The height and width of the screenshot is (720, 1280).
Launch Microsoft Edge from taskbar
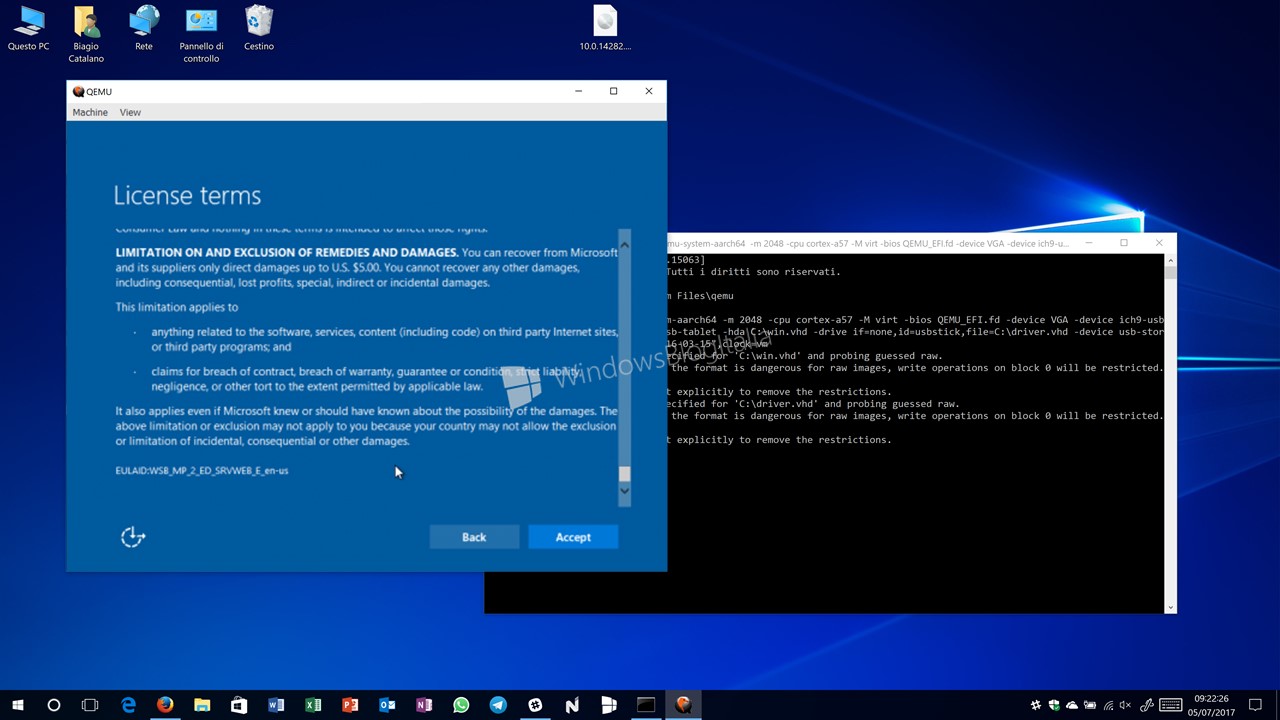point(128,705)
